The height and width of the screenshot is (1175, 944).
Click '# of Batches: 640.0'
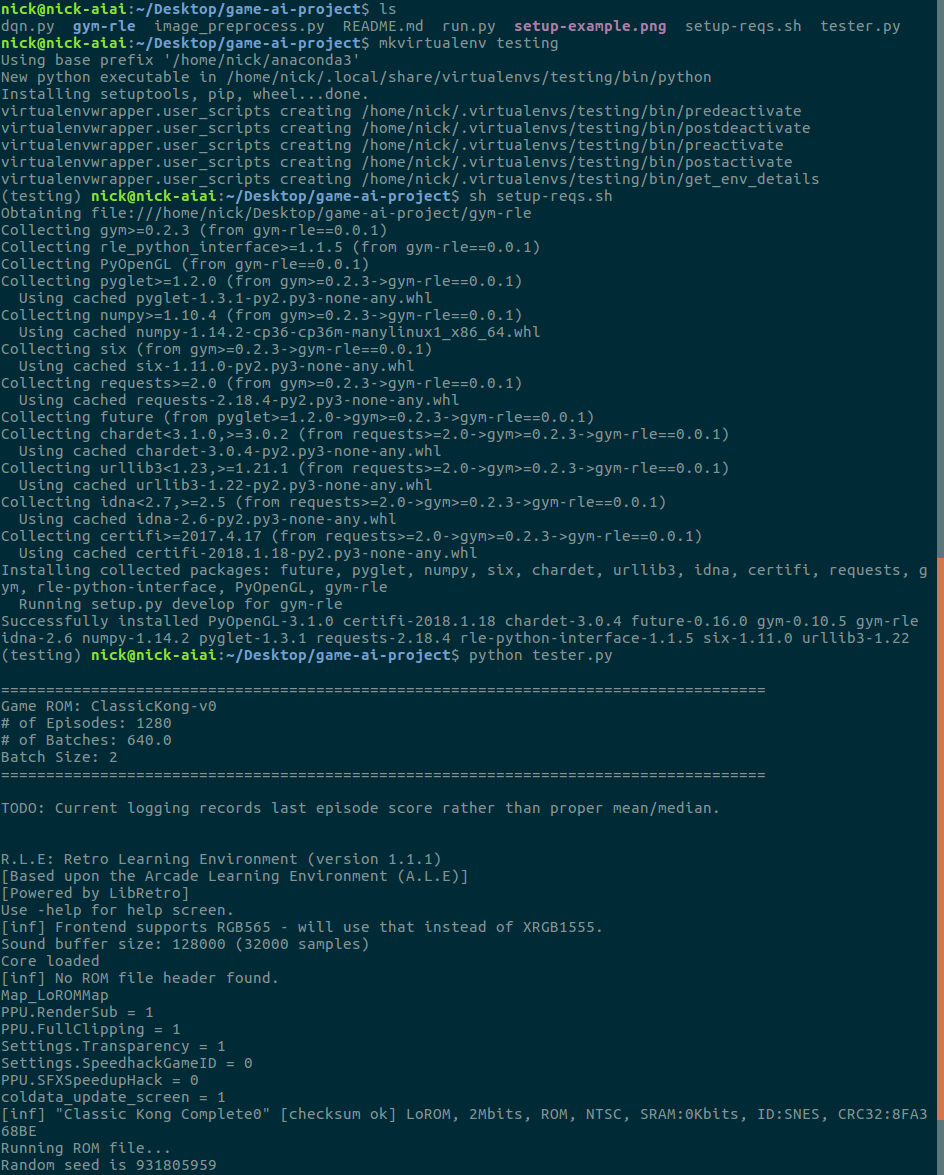click(86, 740)
